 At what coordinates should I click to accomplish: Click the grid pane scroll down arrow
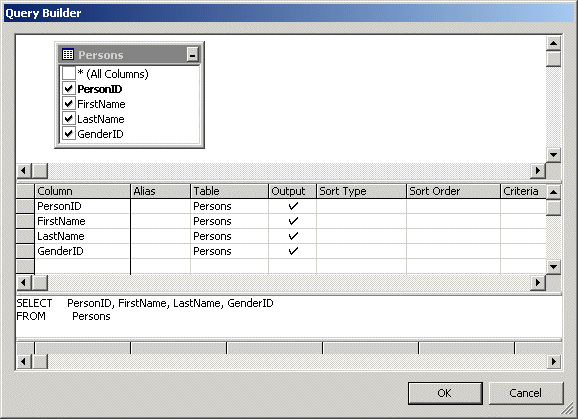coord(553,266)
